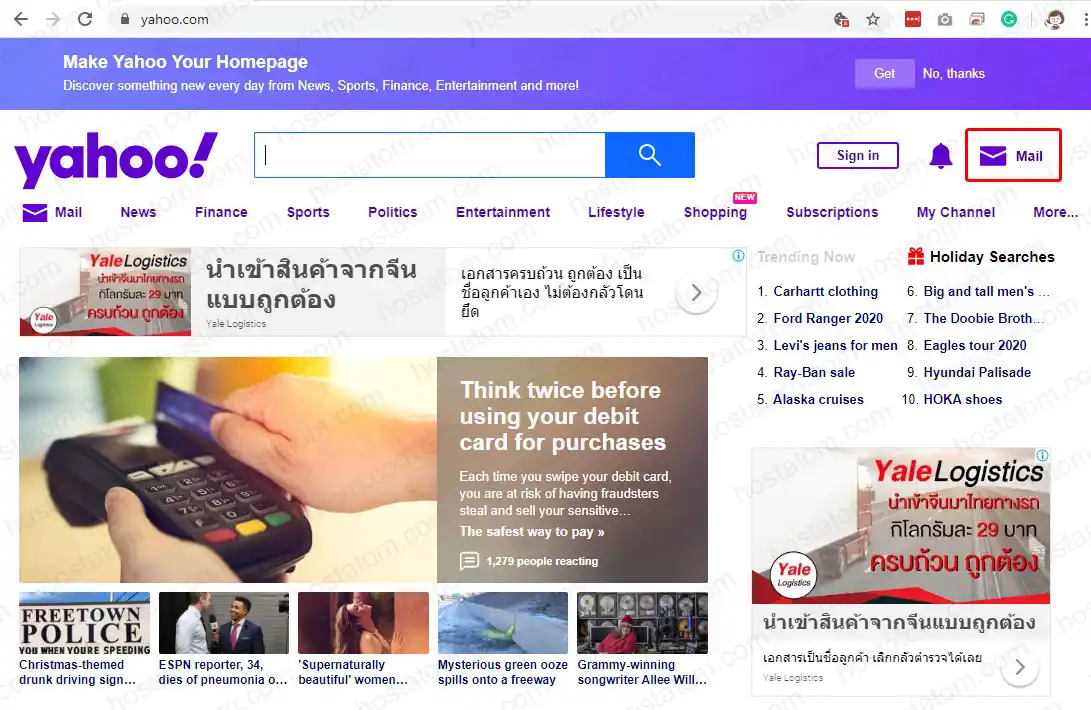The width and height of the screenshot is (1091, 710).
Task: Open the notifications bell icon
Action: pyautogui.click(x=941, y=156)
